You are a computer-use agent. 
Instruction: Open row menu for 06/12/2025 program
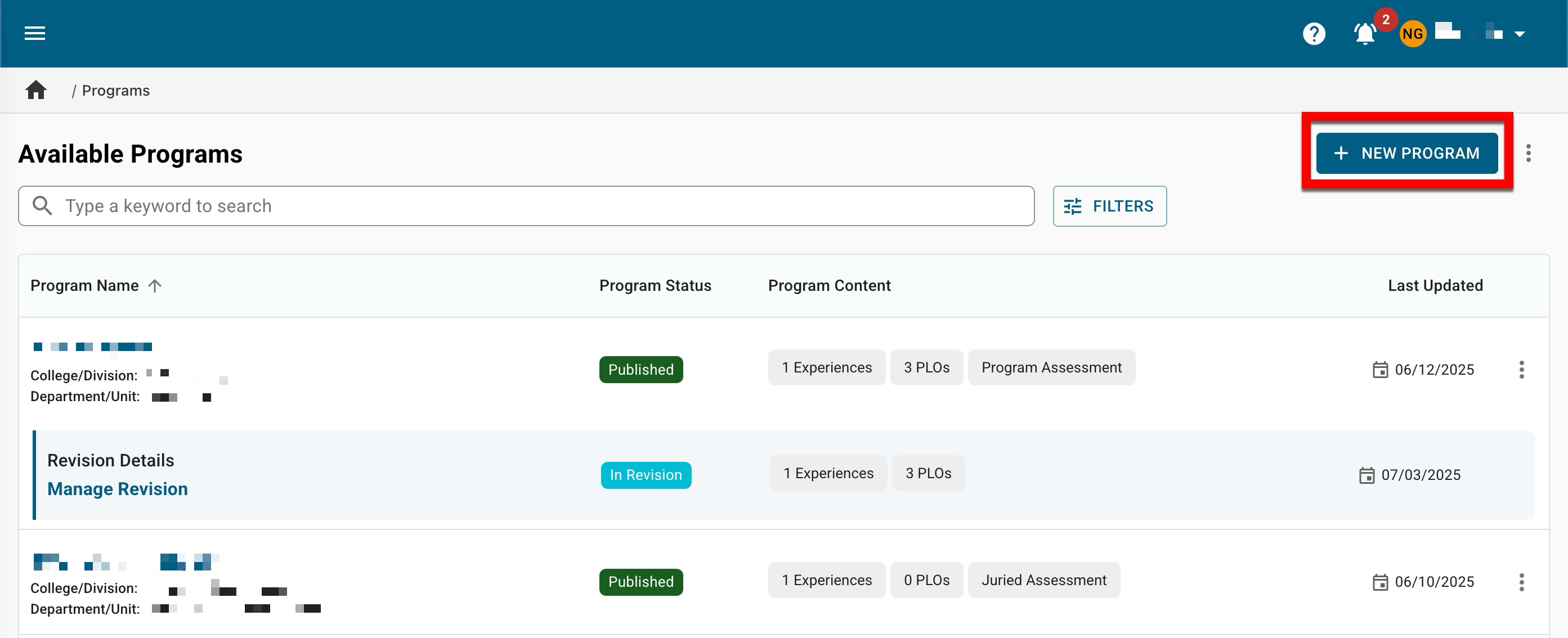pos(1521,369)
